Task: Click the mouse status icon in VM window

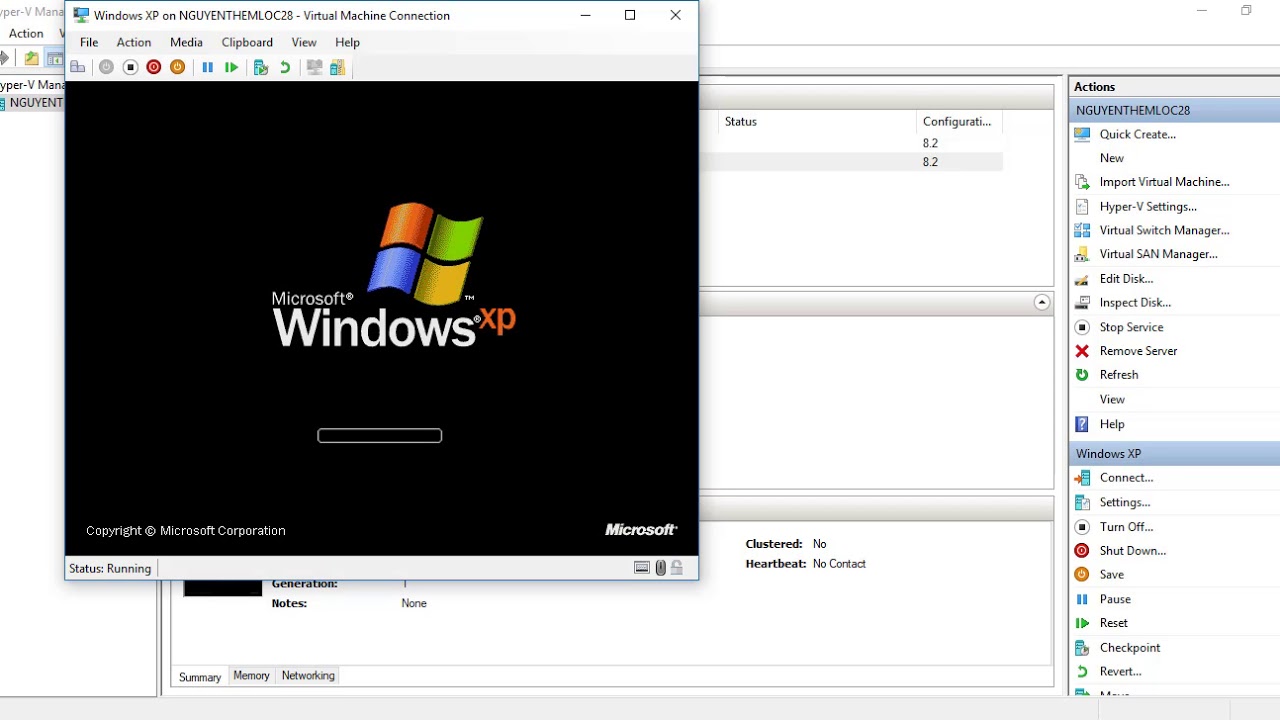Action: [x=660, y=568]
